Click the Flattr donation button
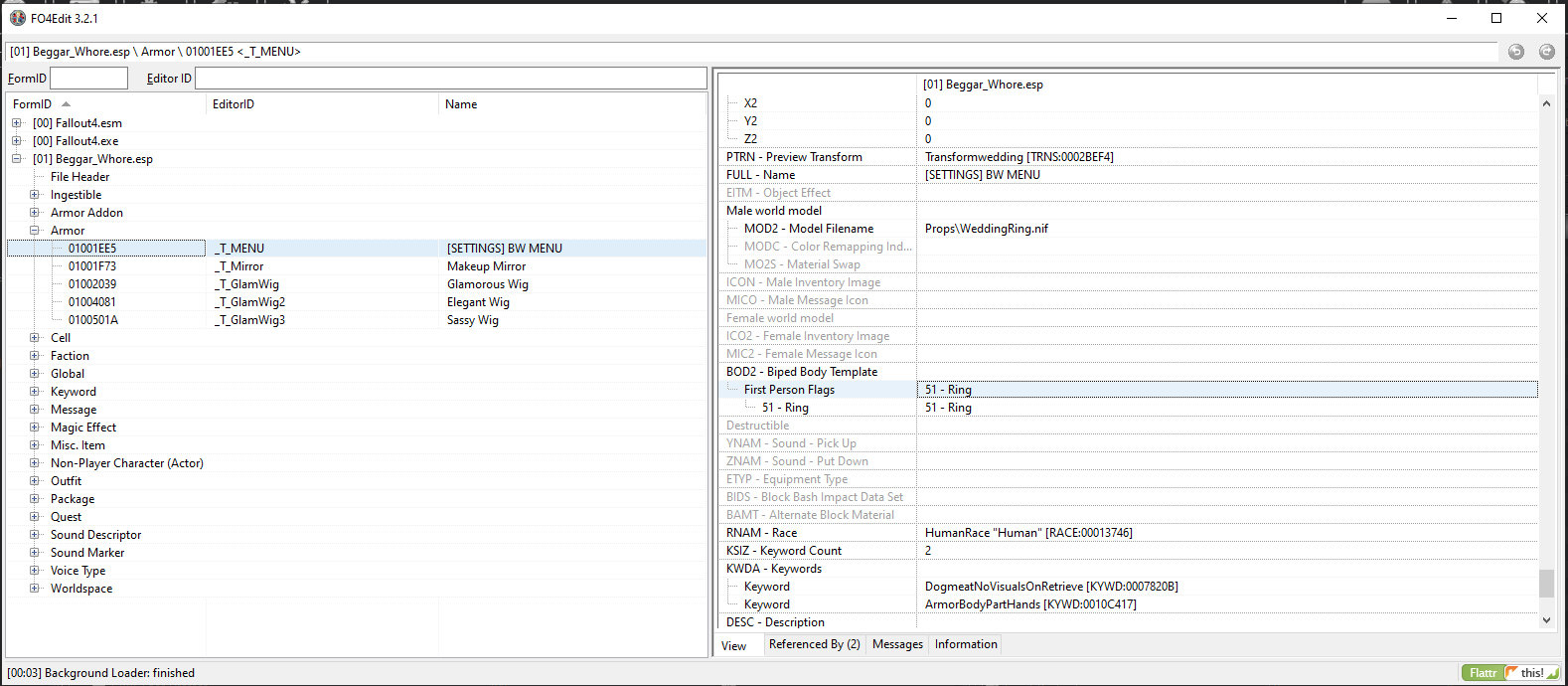1568x686 pixels. click(1483, 673)
